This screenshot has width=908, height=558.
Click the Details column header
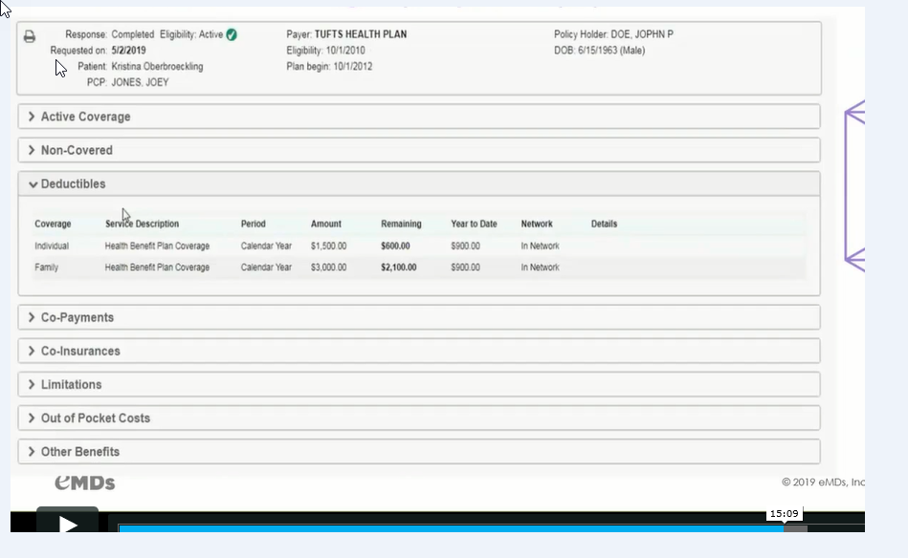tap(604, 224)
